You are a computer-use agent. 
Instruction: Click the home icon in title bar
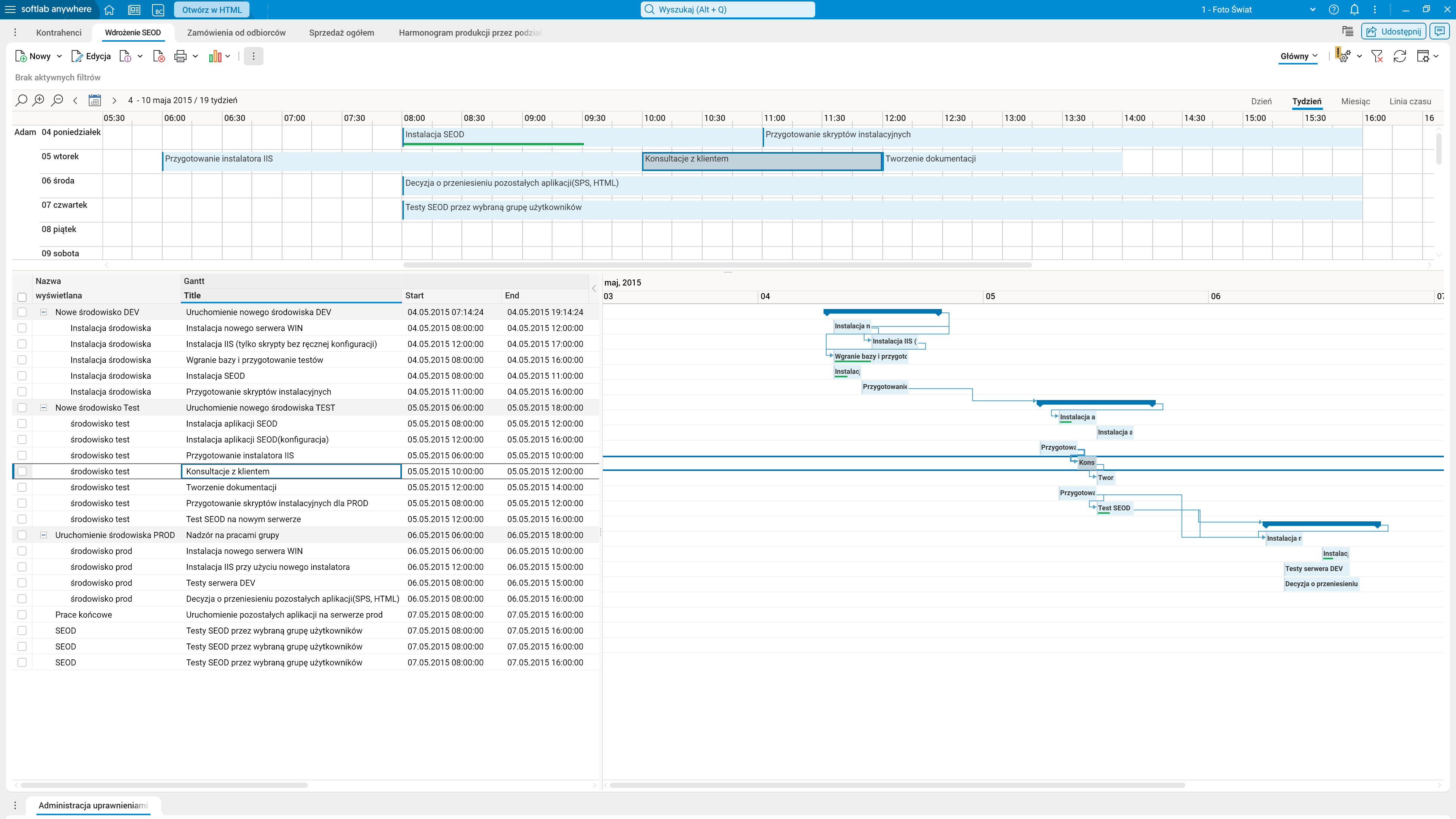coord(109,9)
